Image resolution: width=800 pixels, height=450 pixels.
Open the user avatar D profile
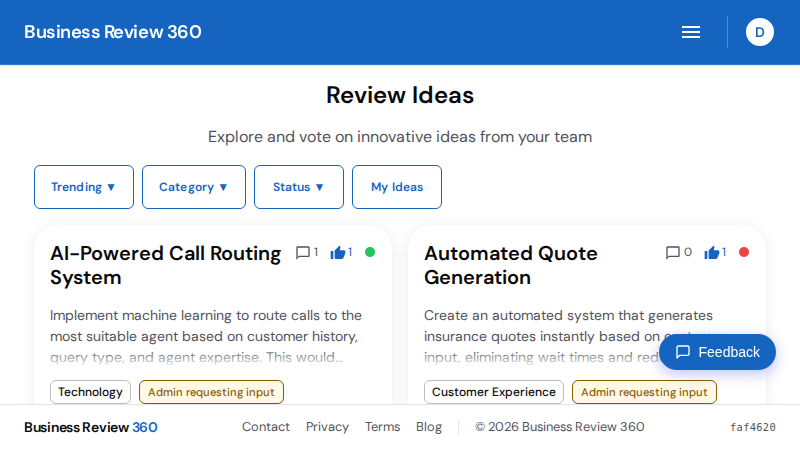[760, 32]
